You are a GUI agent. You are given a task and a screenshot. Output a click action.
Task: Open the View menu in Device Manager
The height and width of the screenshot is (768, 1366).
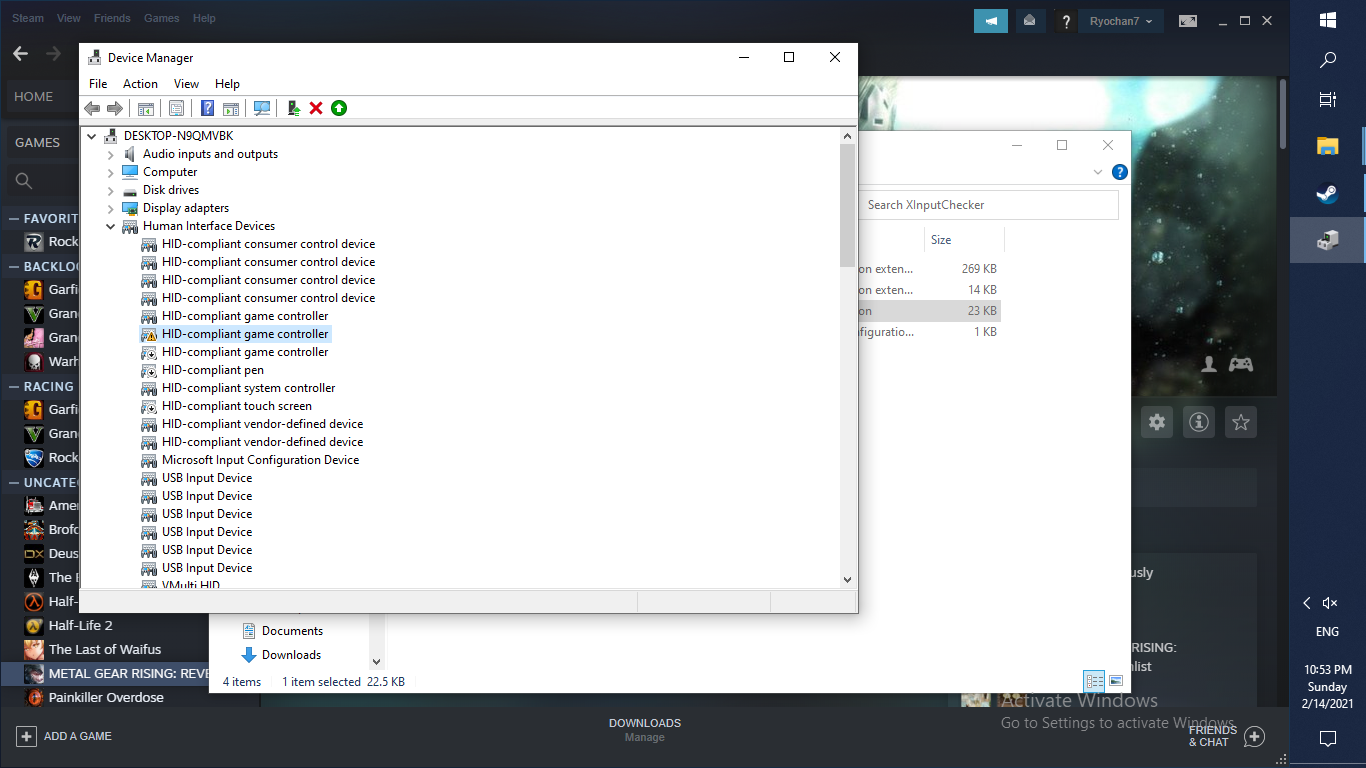click(186, 83)
